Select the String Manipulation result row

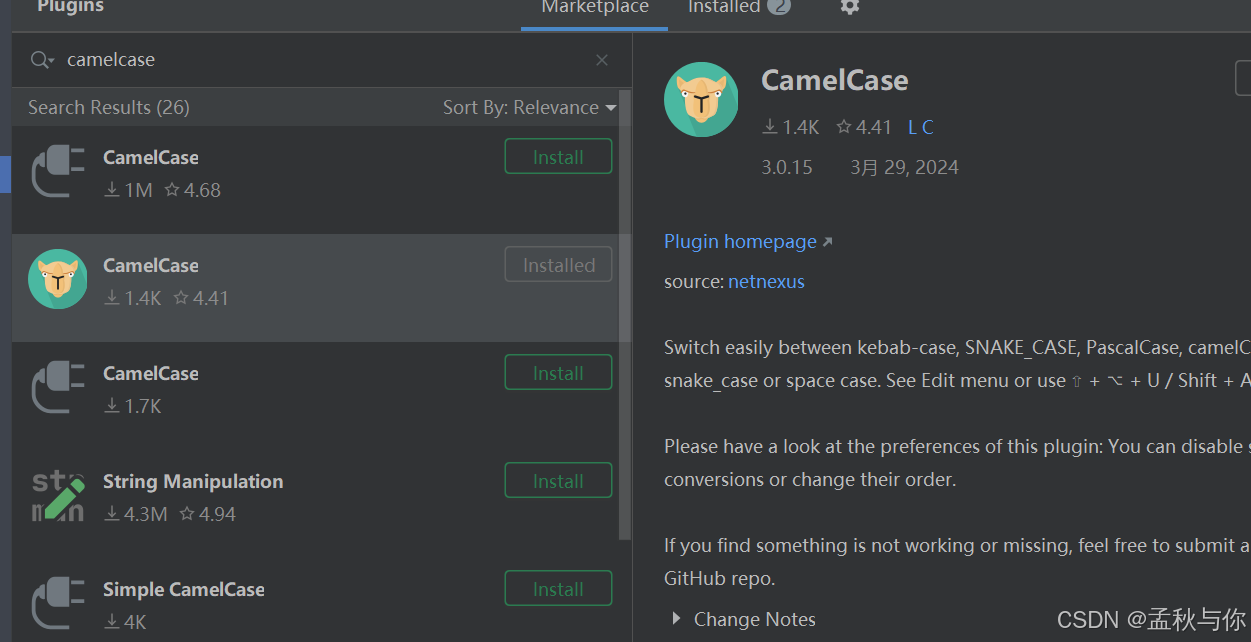pyautogui.click(x=316, y=496)
